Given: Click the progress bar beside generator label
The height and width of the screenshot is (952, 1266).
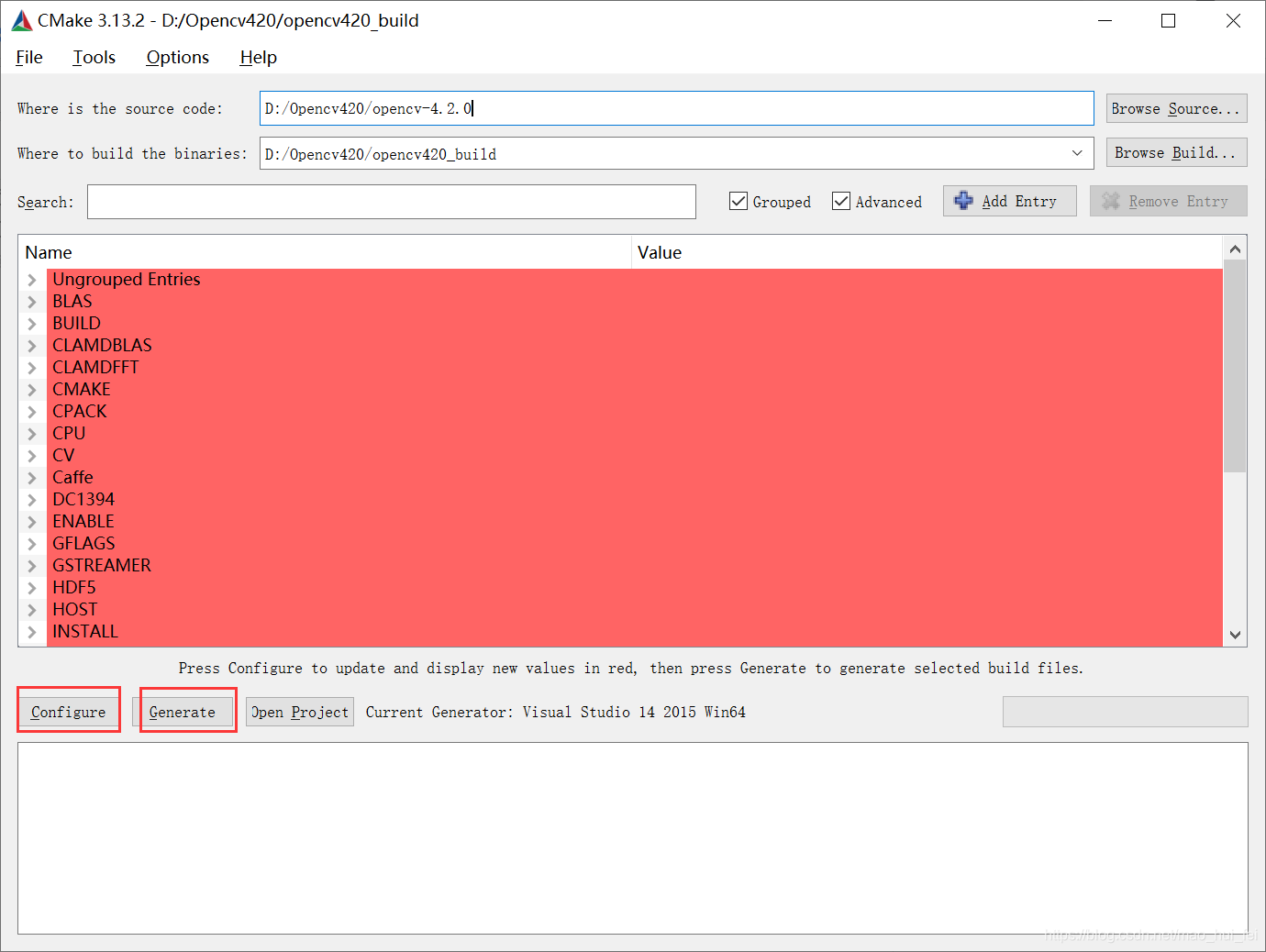Looking at the screenshot, I should point(1125,712).
